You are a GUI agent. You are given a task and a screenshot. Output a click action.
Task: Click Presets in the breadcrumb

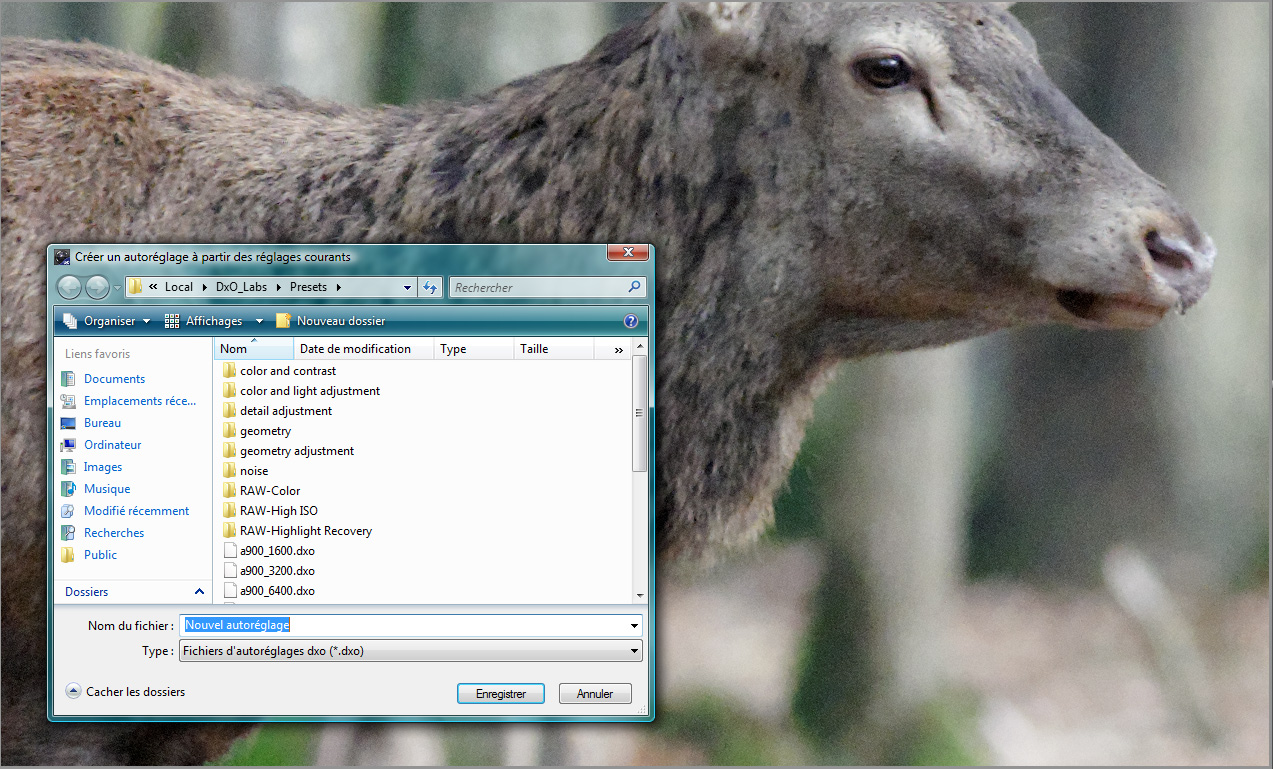308,287
